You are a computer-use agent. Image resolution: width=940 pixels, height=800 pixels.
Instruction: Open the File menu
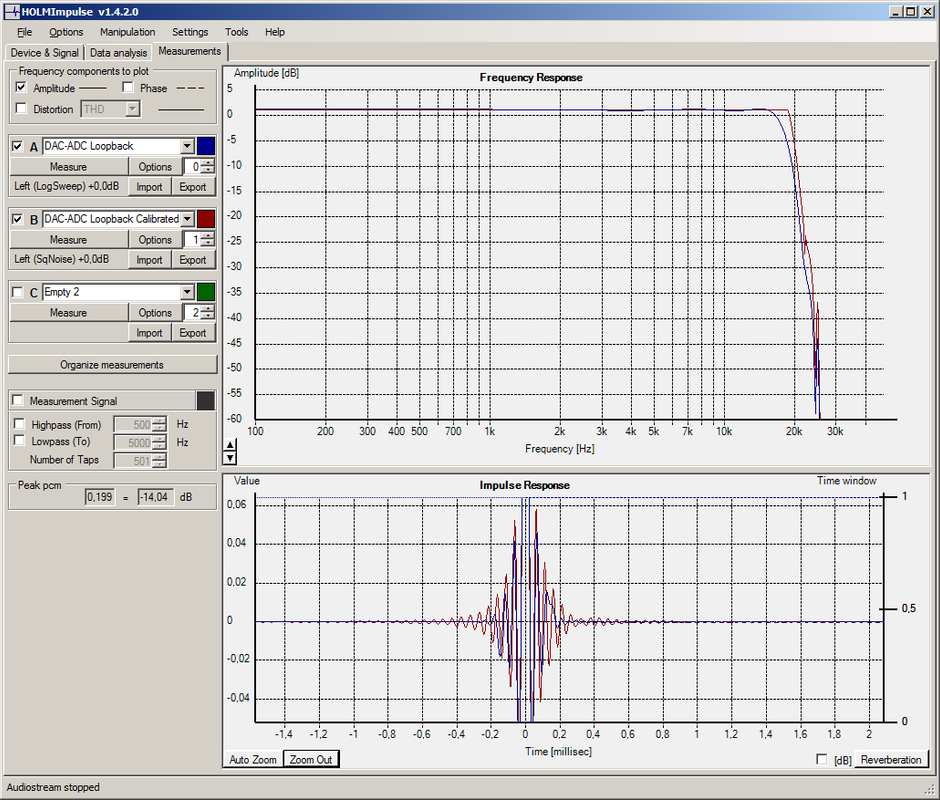[25, 32]
